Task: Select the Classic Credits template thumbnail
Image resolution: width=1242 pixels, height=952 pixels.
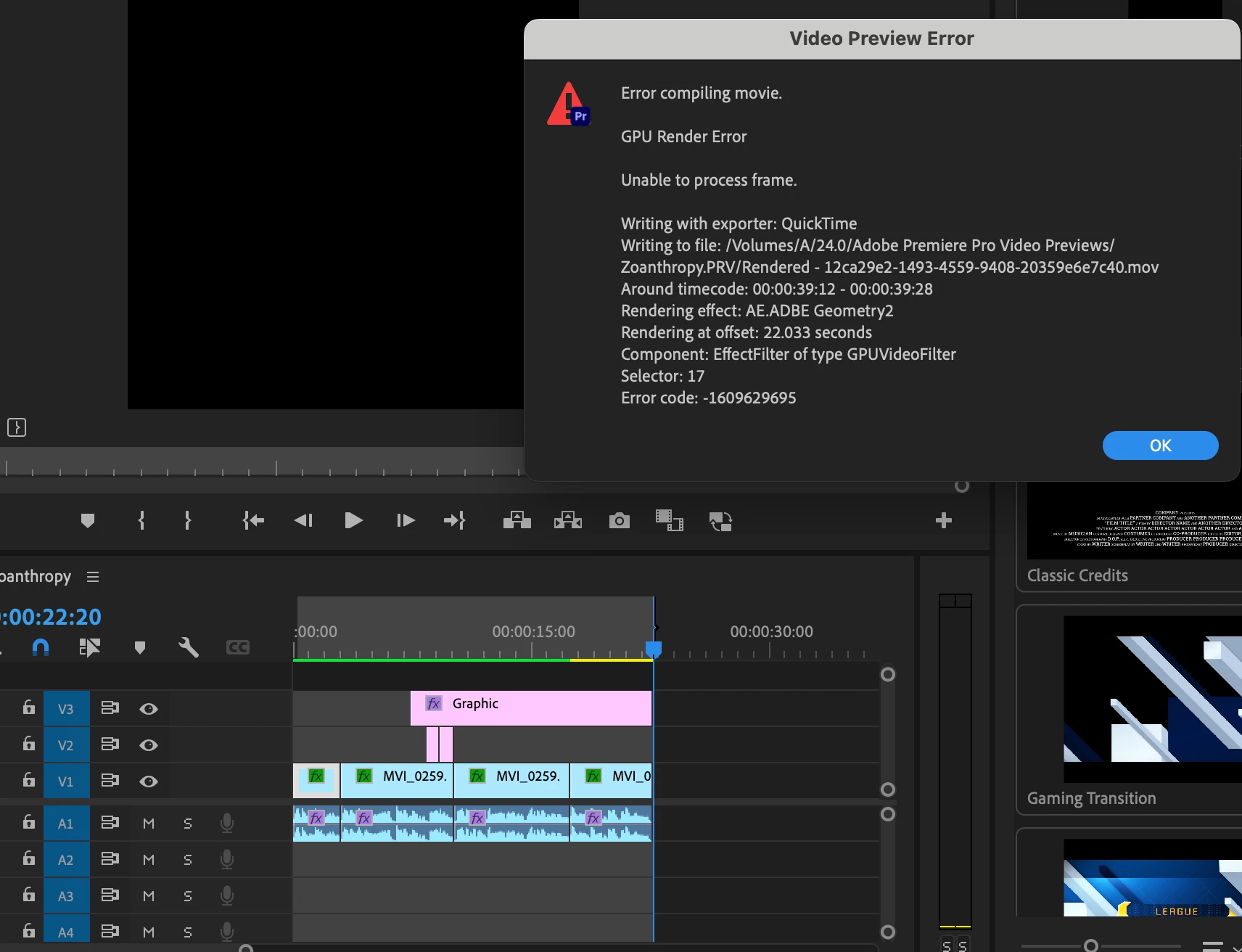Action: point(1135,520)
